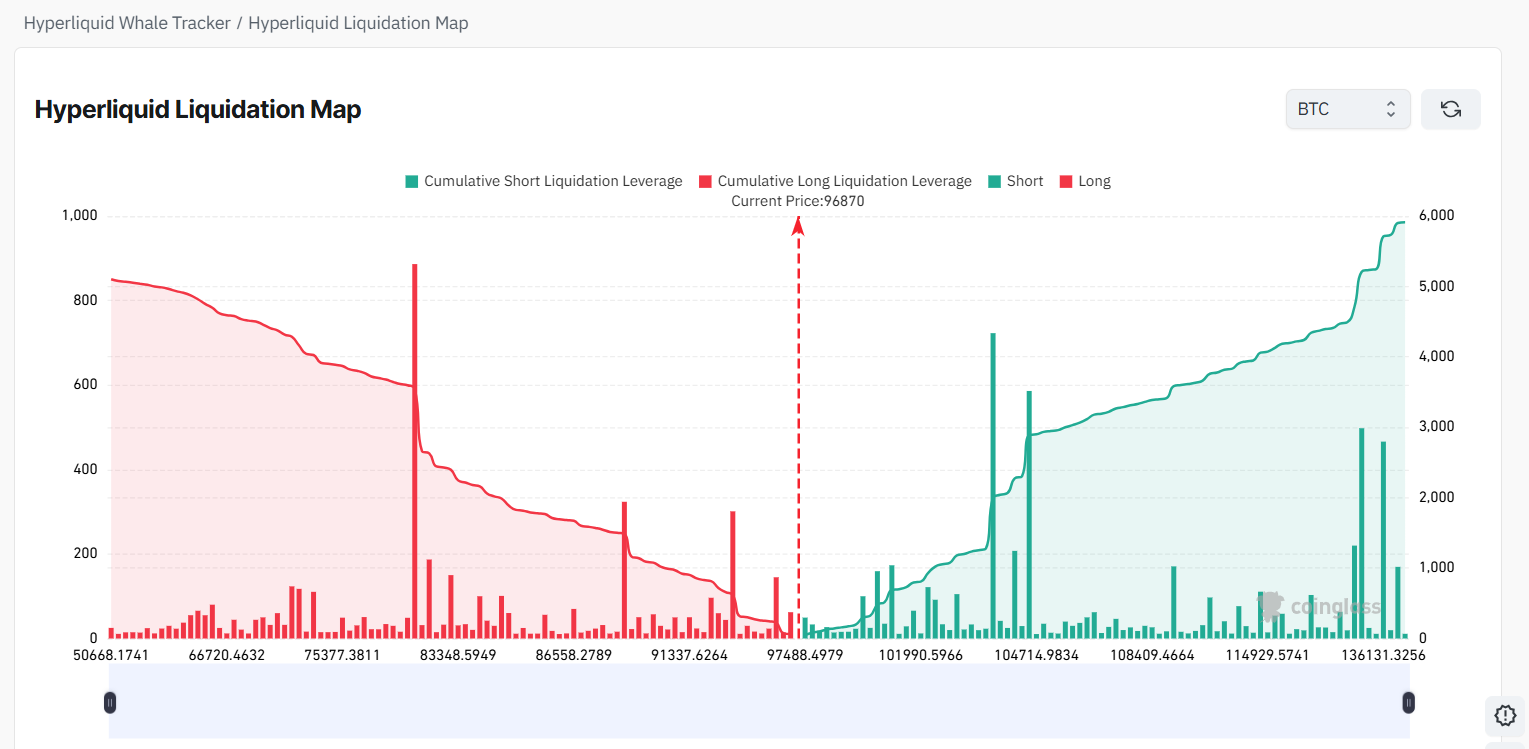Click the 91337.6264 price axis label
The width and height of the screenshot is (1529, 749).
(x=689, y=655)
